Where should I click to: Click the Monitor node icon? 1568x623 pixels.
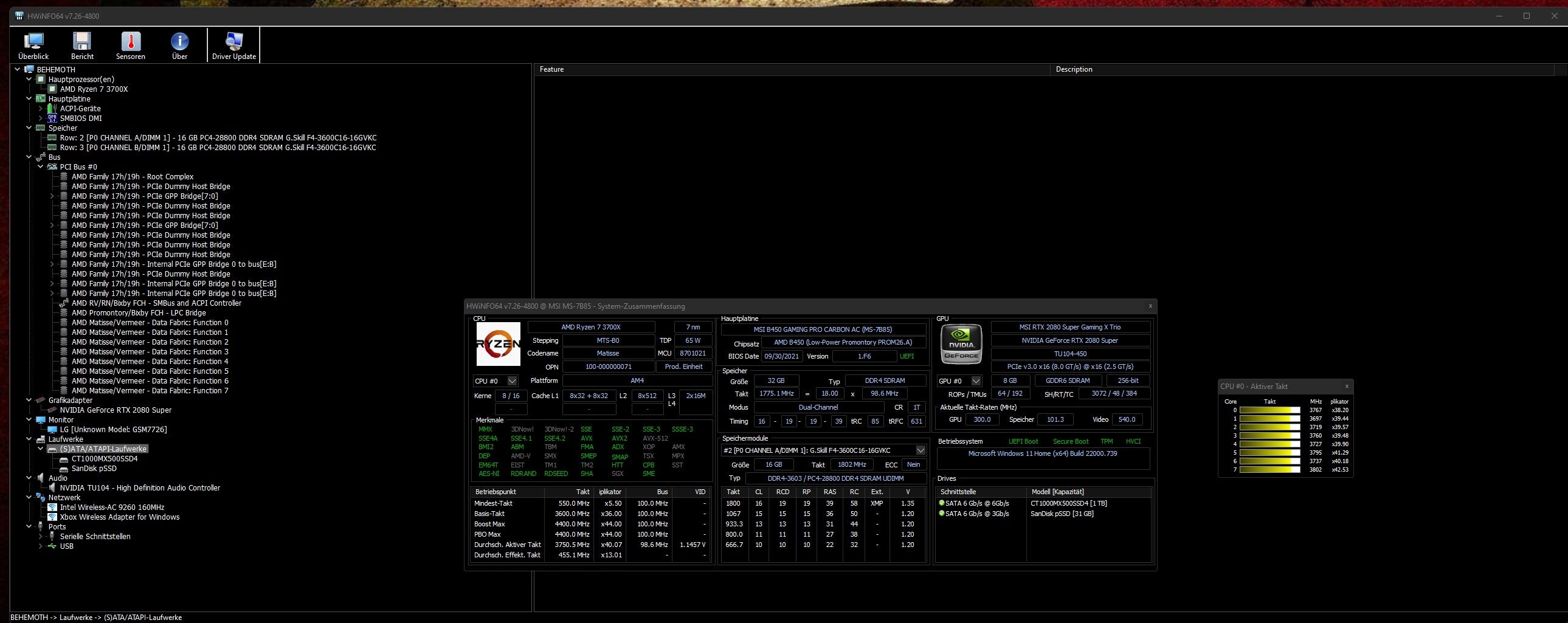click(x=41, y=420)
